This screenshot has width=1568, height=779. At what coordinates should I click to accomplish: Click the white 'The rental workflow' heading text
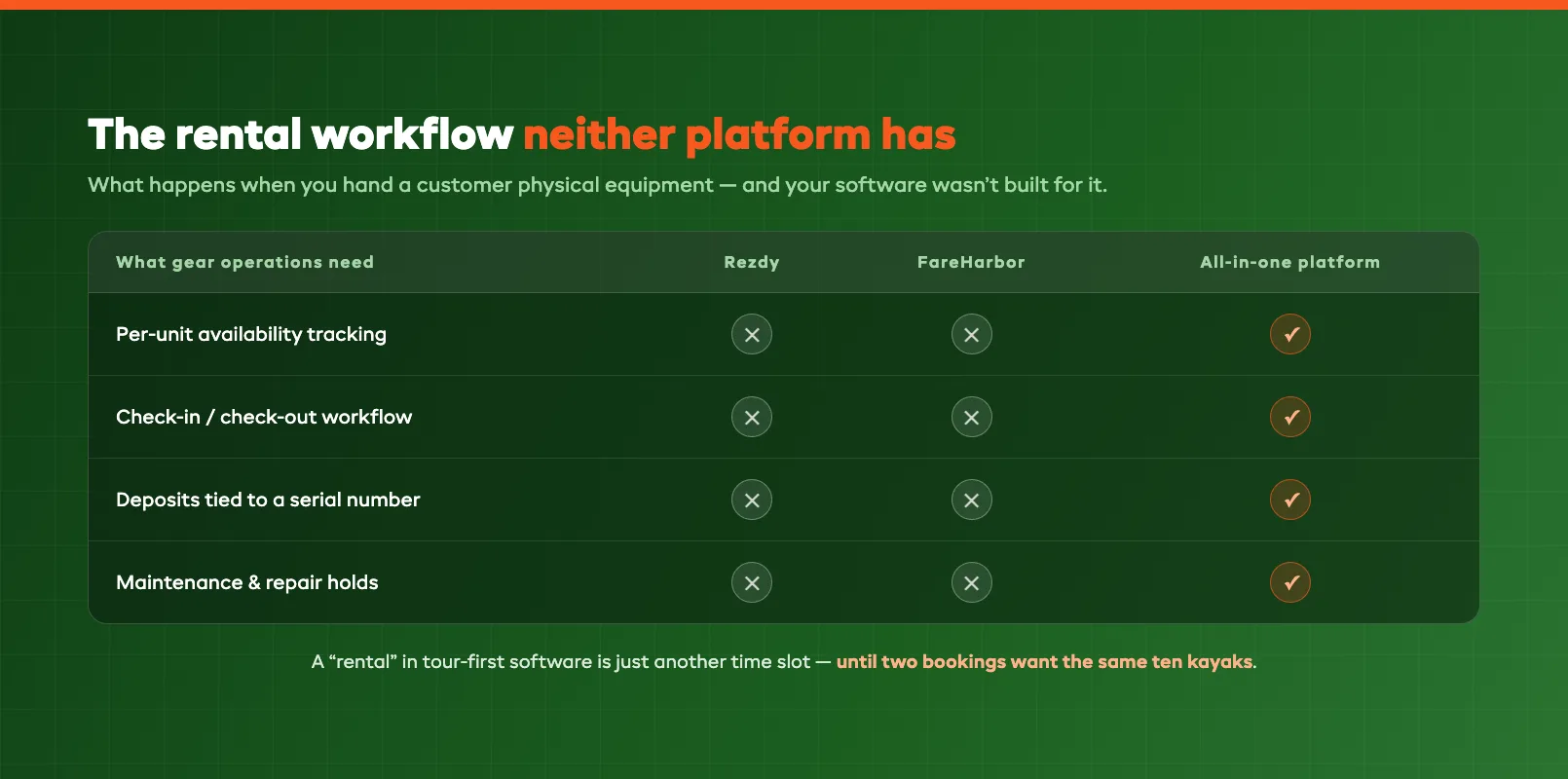tap(300, 134)
